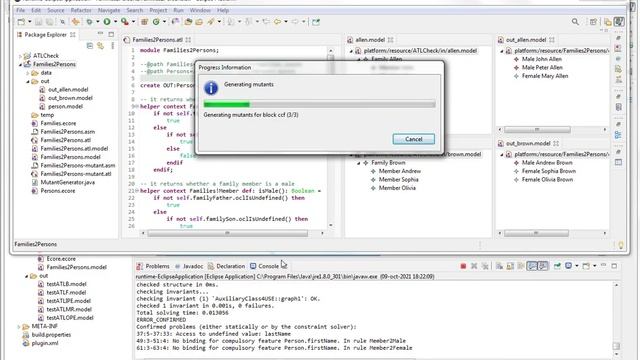The width and height of the screenshot is (640, 360).
Task: Click the green progress bar in Progress Information
Action: (319, 104)
